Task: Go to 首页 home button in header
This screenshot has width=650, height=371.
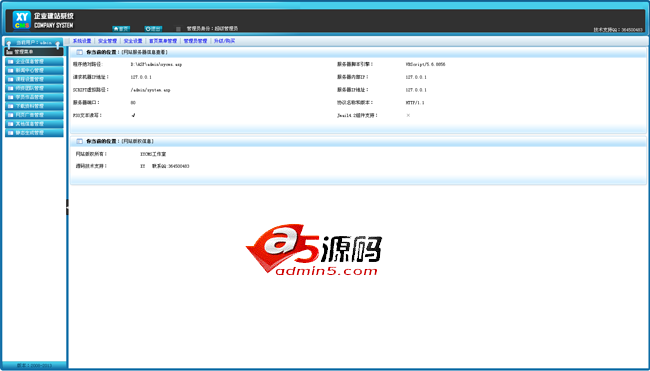Action: pos(121,29)
